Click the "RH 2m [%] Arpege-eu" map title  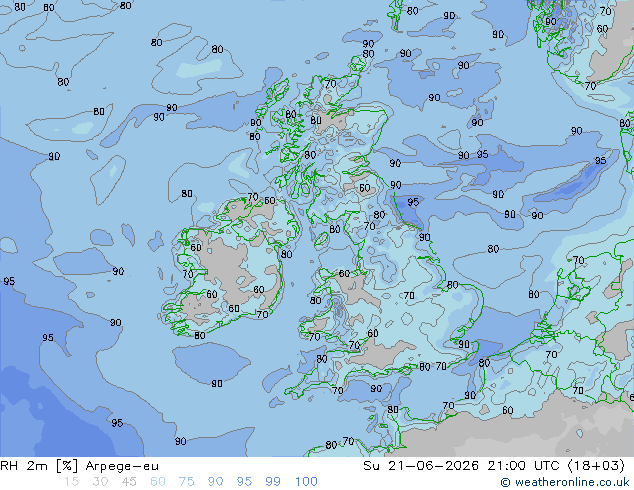79,466
